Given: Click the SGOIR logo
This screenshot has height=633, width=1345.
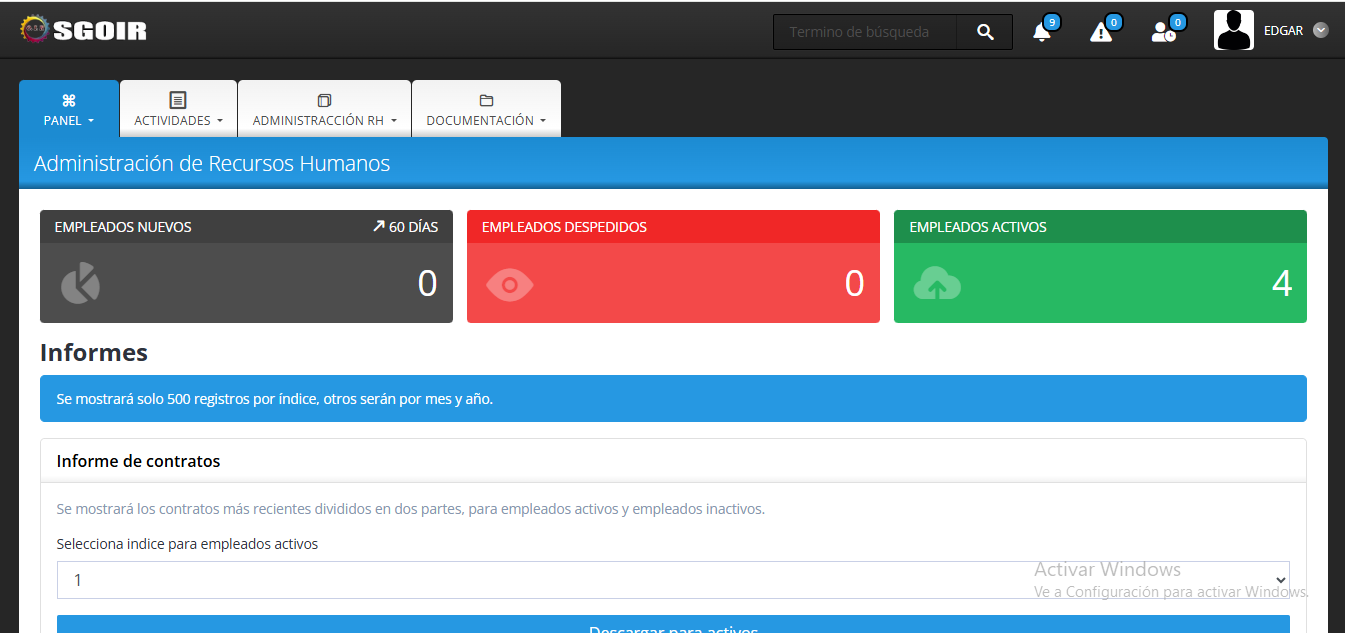Looking at the screenshot, I should coord(83,30).
